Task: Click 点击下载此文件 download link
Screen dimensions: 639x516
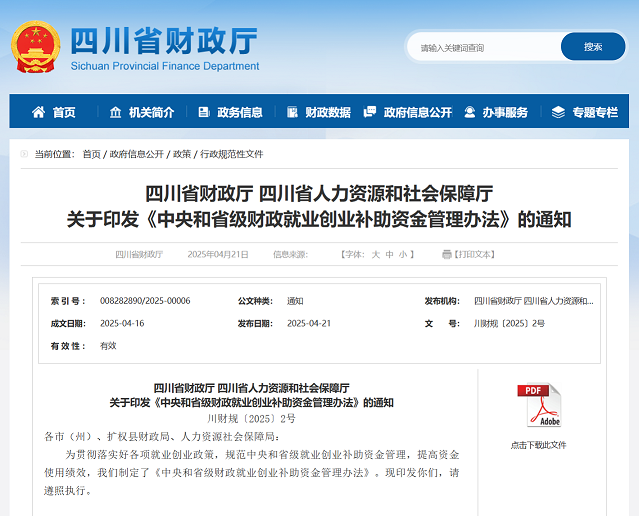Action: point(538,445)
